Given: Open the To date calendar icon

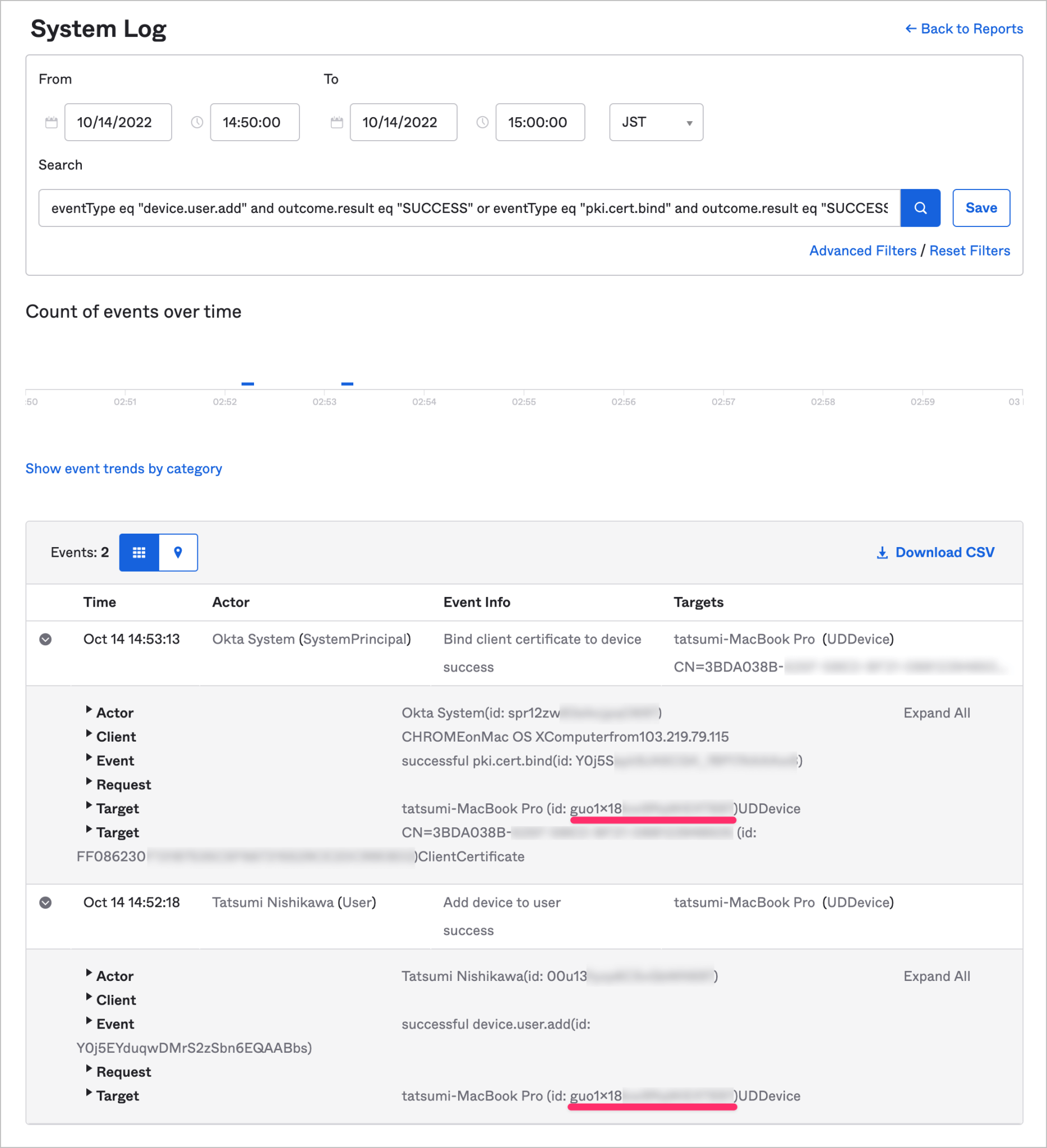Looking at the screenshot, I should click(x=336, y=122).
